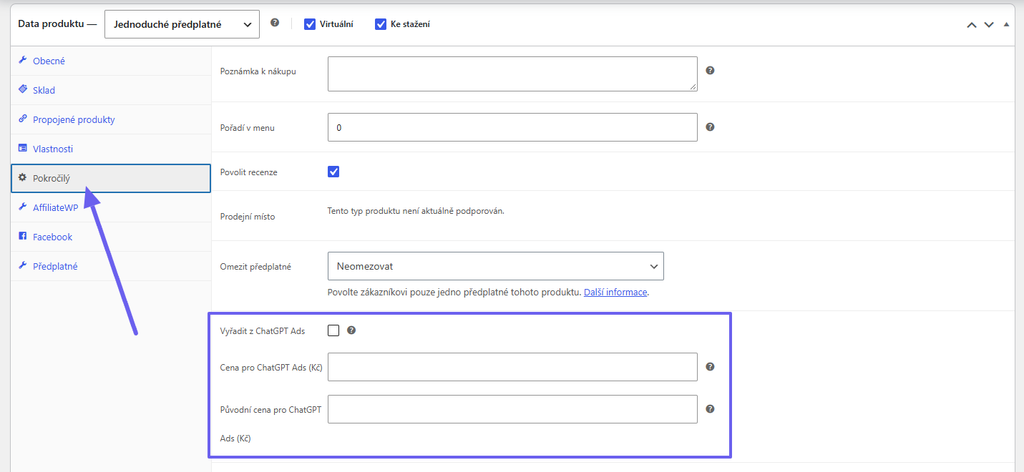Image resolution: width=1024 pixels, height=472 pixels.
Task: Open the Omezit předplatné Neomezovat dropdown
Action: 496,266
